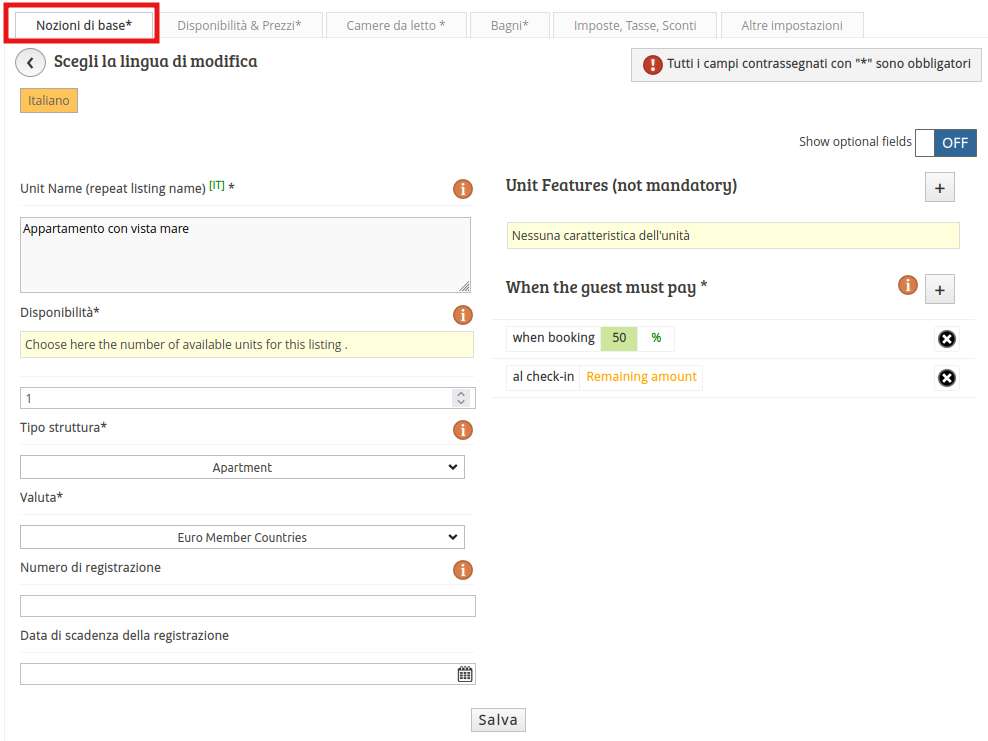Image resolution: width=988 pixels, height=741 pixels.
Task: Click the back arrow beside Scegli la lingua
Action: [30, 63]
